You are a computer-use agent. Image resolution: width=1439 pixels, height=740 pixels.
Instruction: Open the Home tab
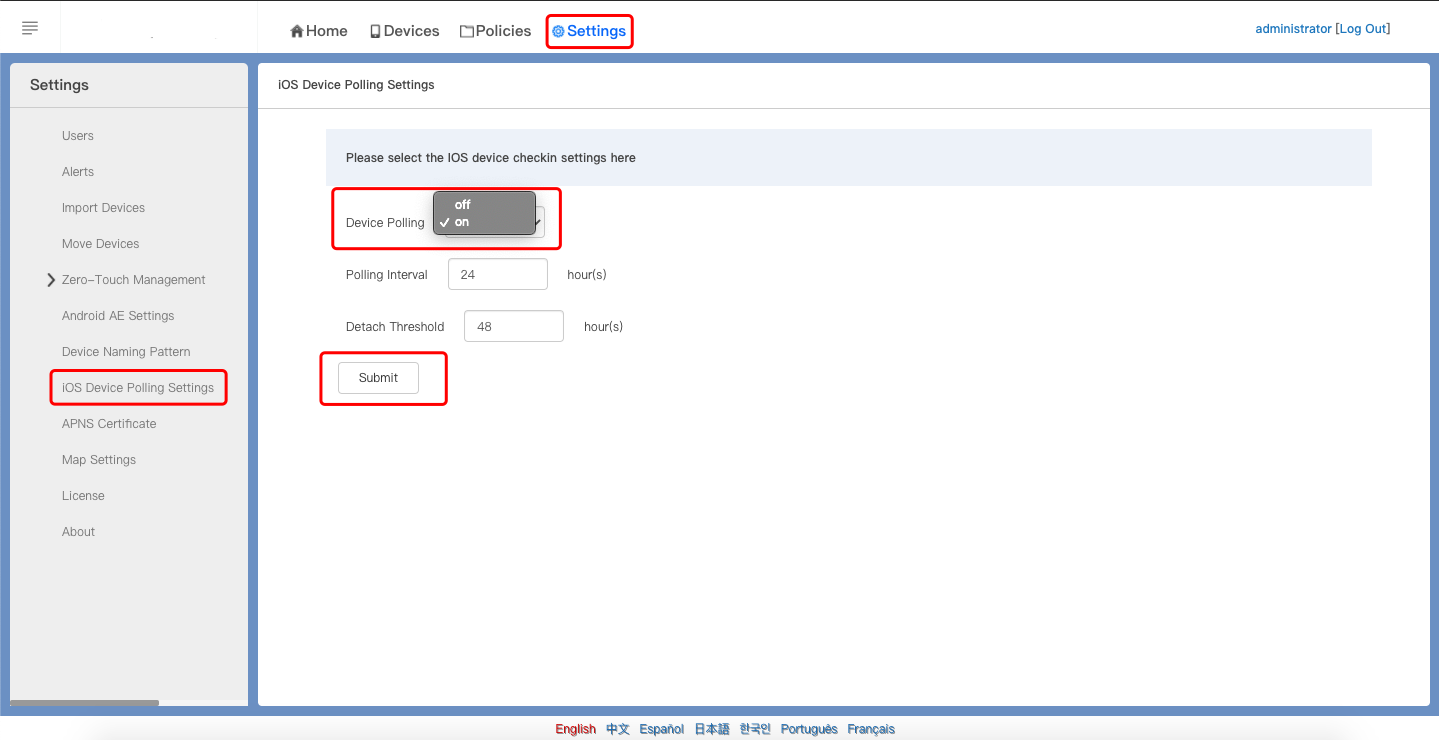click(319, 31)
